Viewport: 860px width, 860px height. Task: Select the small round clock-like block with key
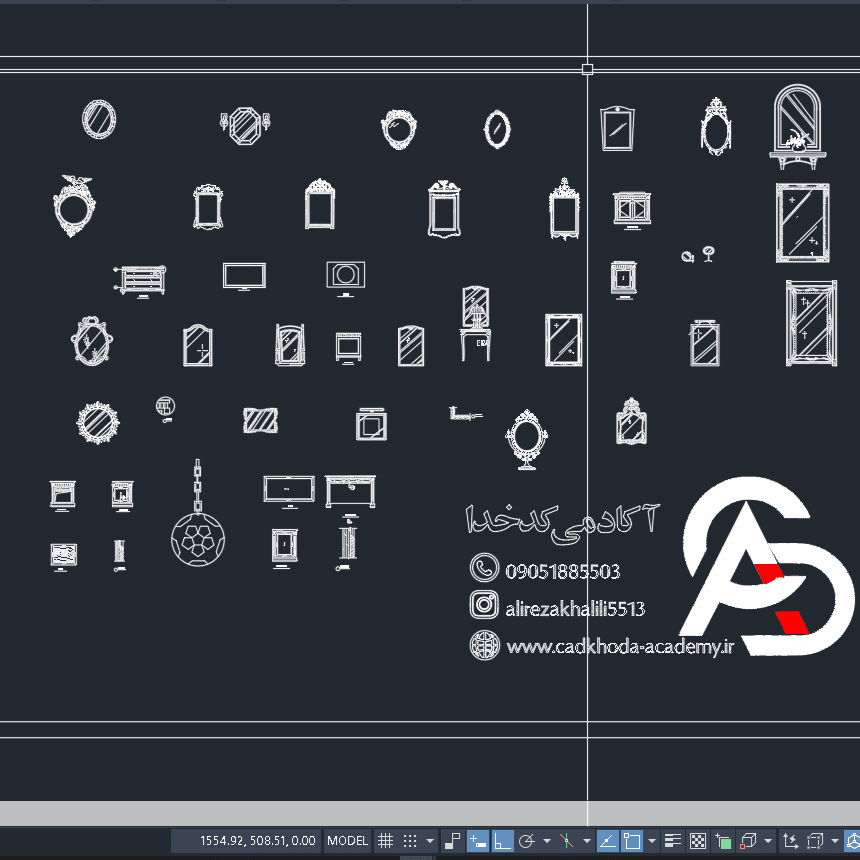pyautogui.click(x=165, y=409)
